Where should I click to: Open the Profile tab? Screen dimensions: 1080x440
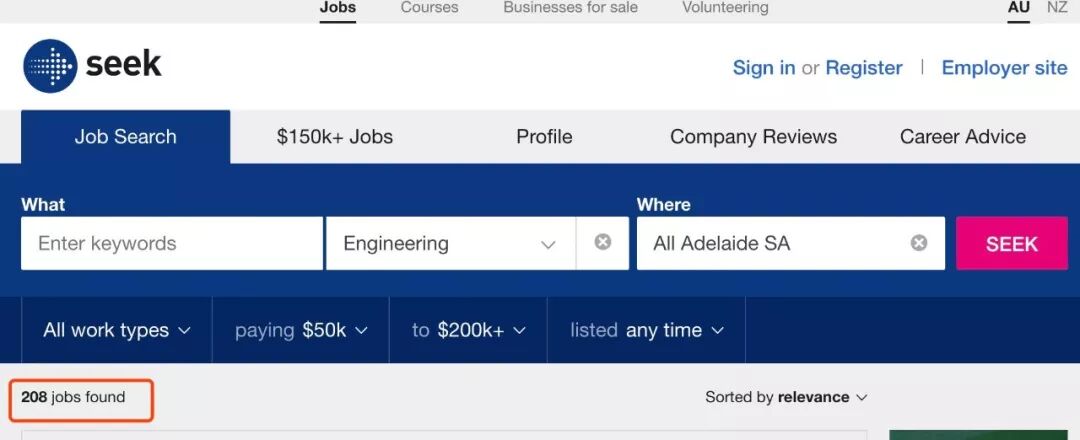click(544, 137)
